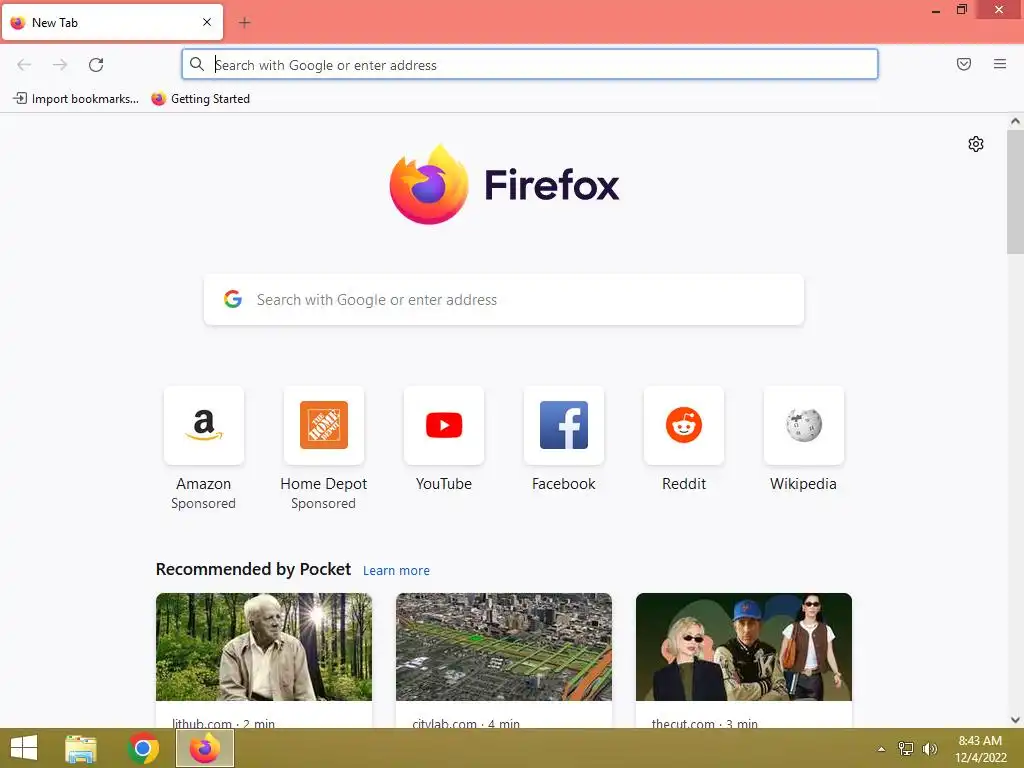The height and width of the screenshot is (768, 1024).
Task: Click the Back navigation arrow
Action: tap(24, 65)
